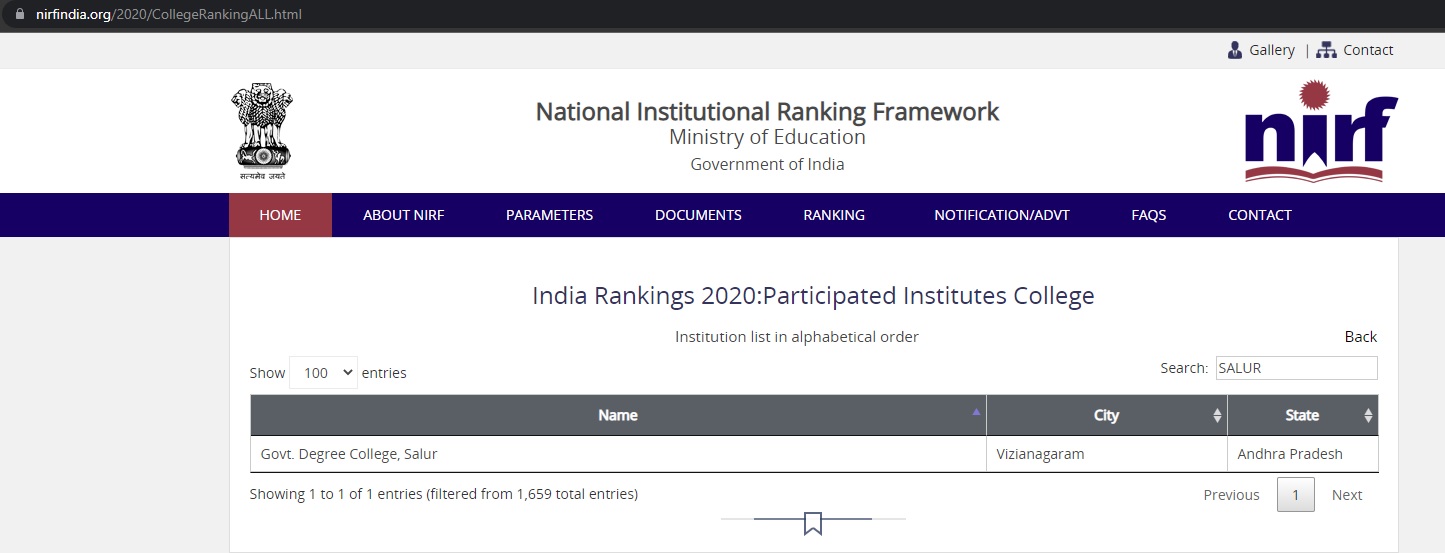1445x553 pixels.
Task: Sort by State column arrows
Action: point(1368,416)
